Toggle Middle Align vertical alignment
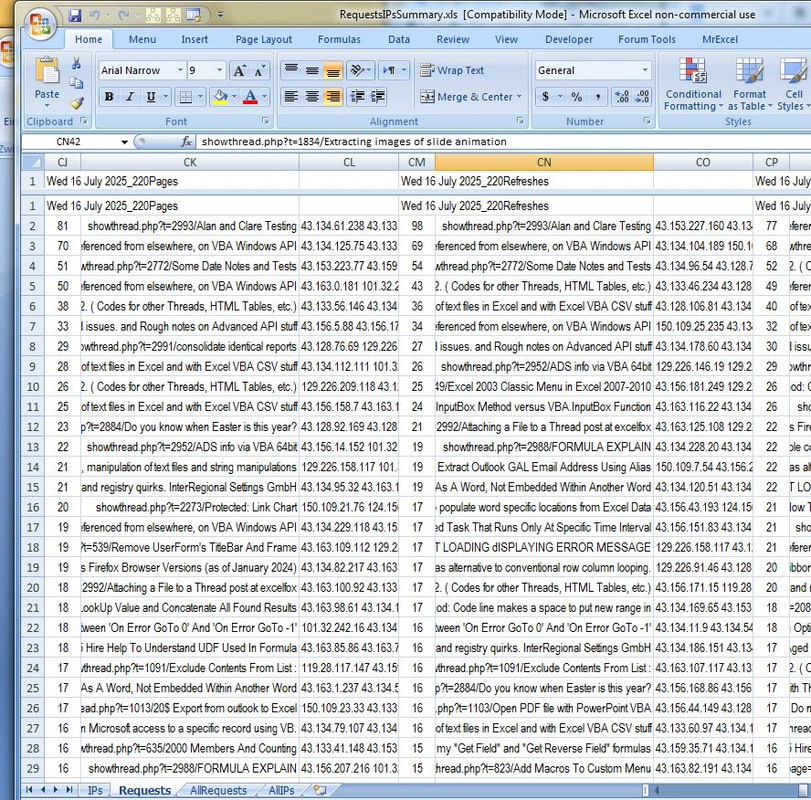 click(312, 70)
